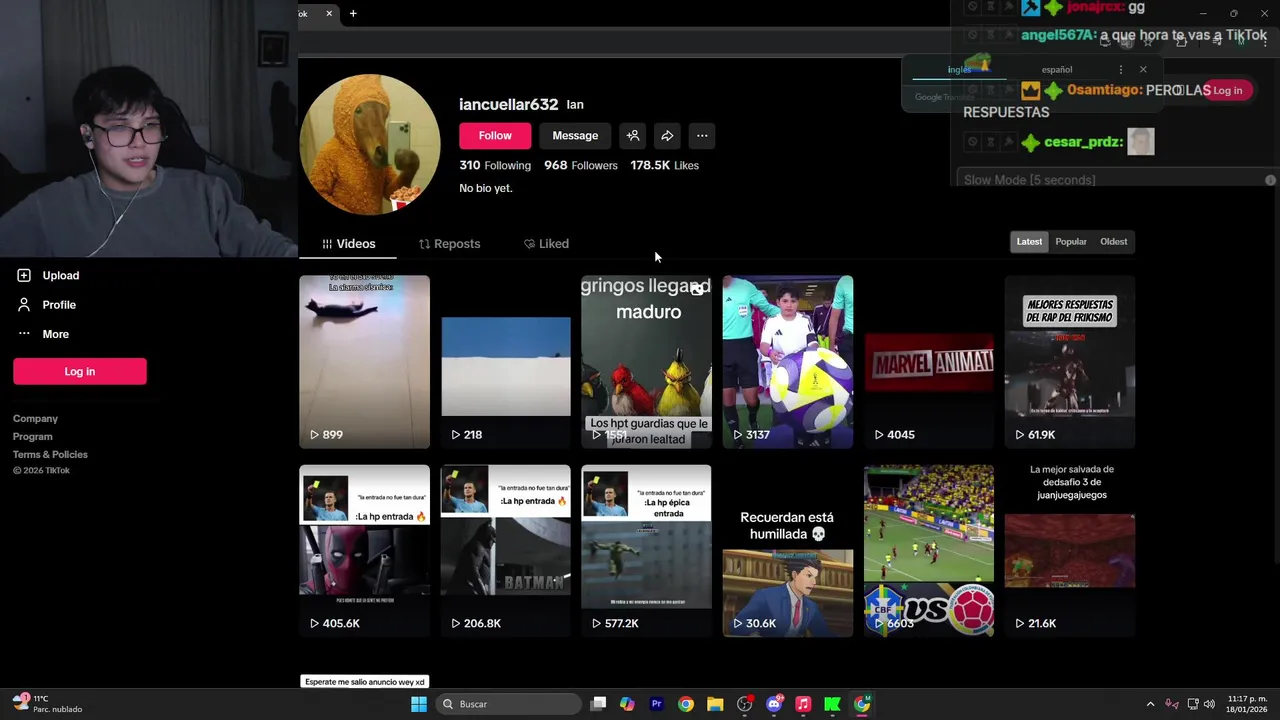Open Windows Start menu
Image resolution: width=1280 pixels, height=720 pixels.
tap(419, 704)
